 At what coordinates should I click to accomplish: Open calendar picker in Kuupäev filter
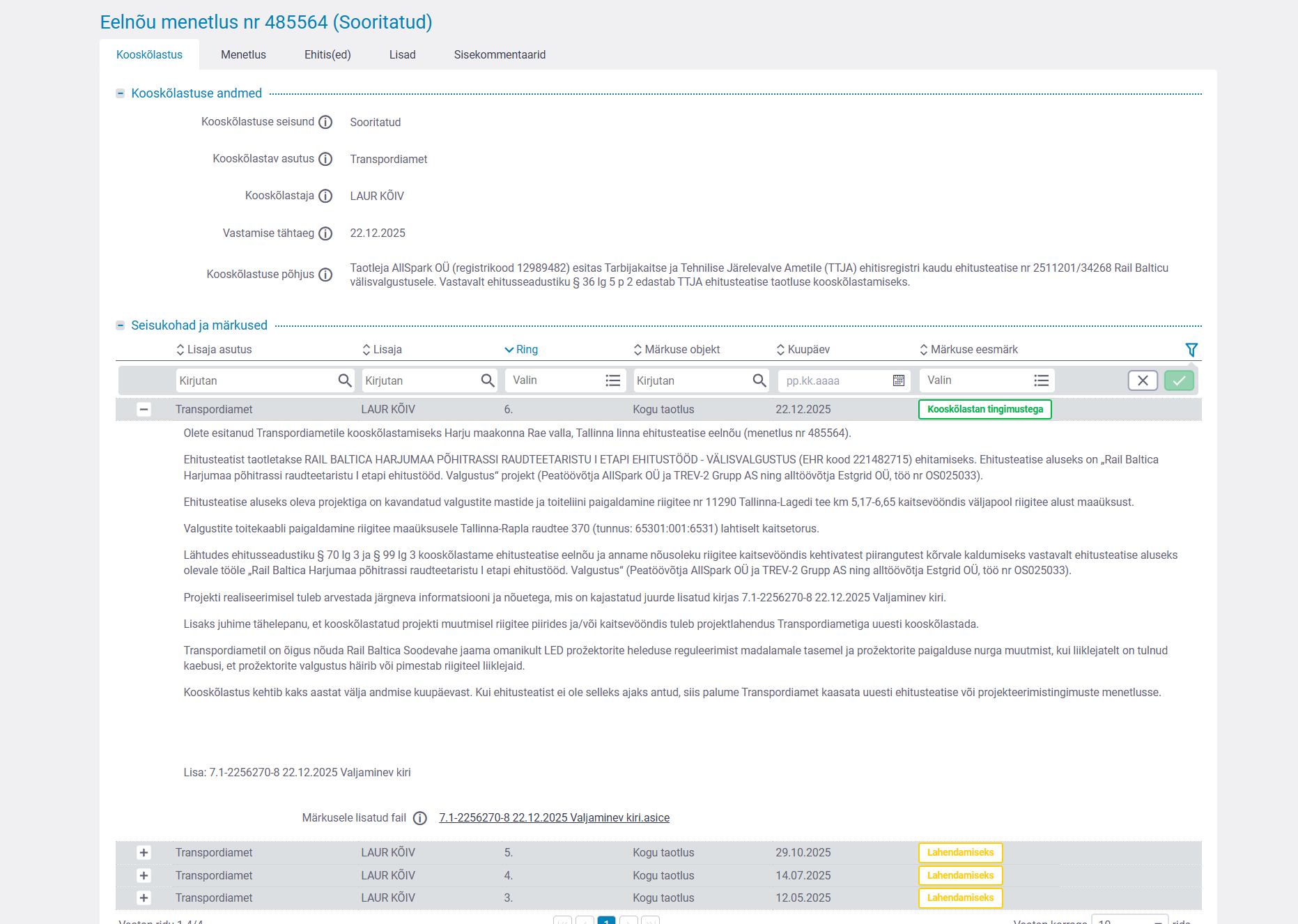point(899,380)
